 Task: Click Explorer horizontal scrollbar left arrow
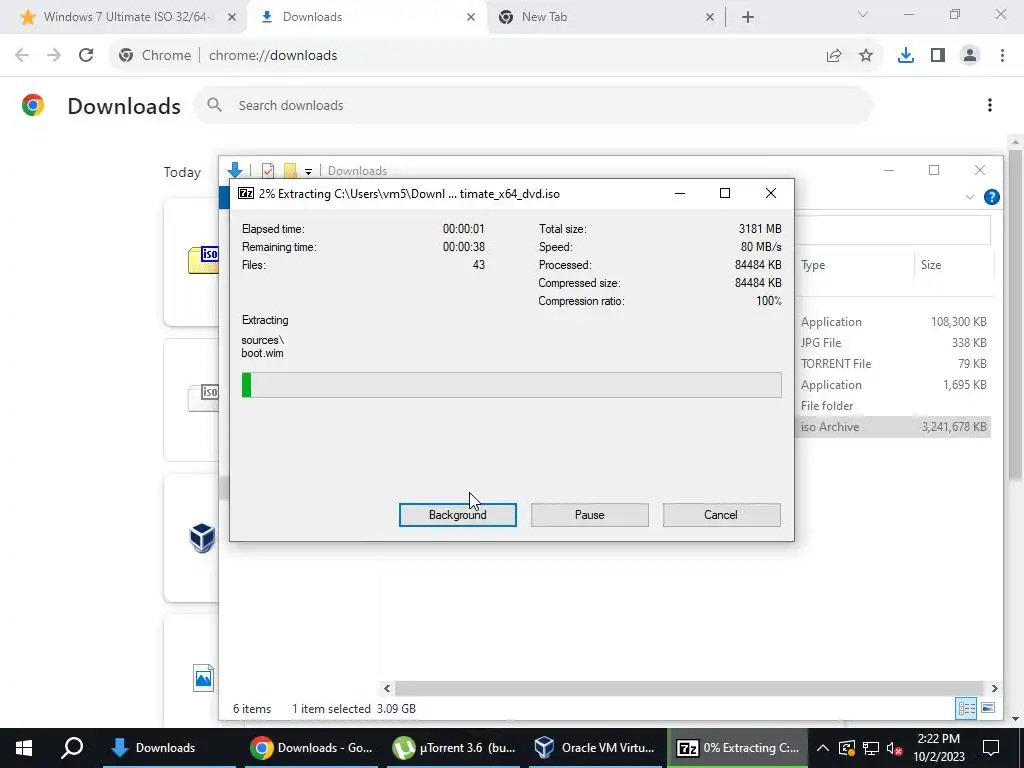[x=387, y=688]
